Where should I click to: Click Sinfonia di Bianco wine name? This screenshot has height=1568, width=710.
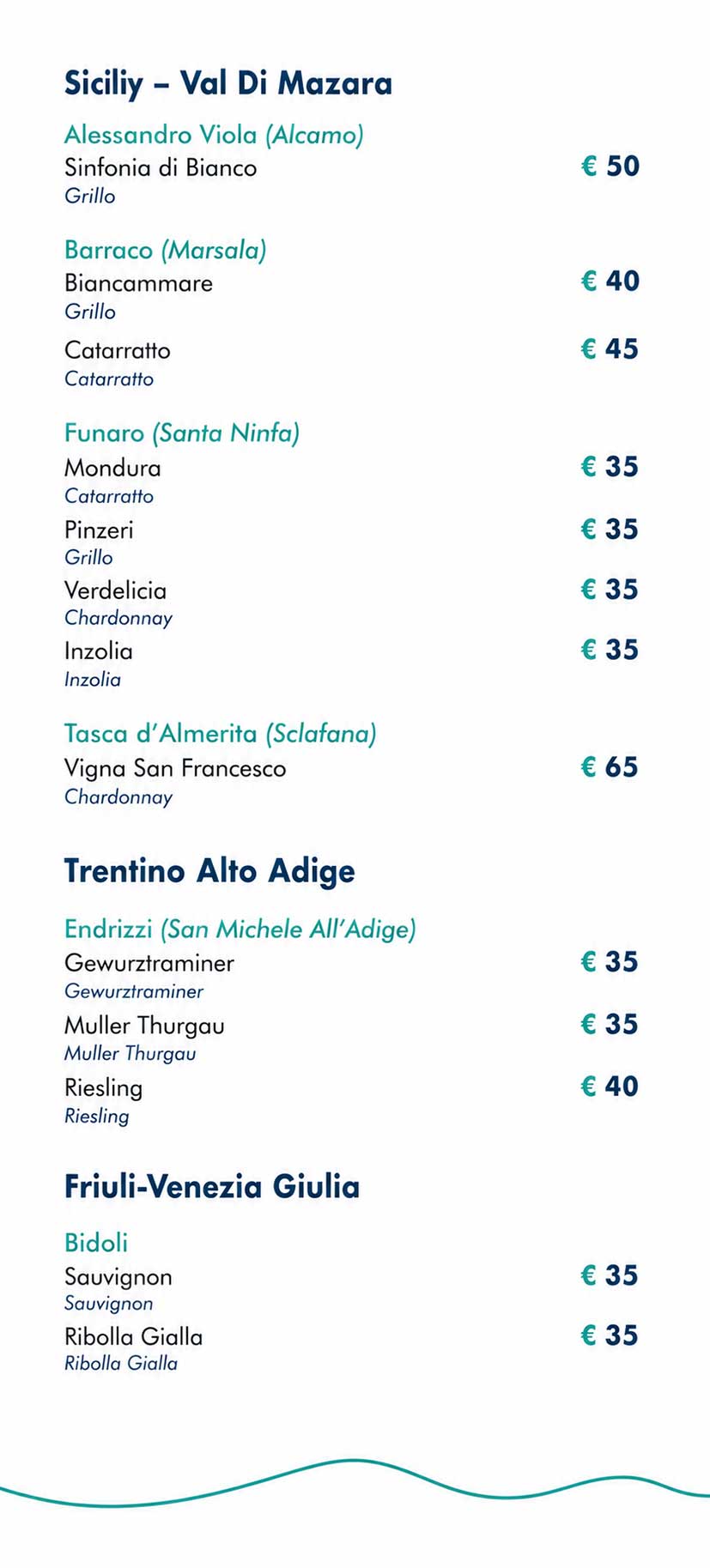[x=161, y=167]
